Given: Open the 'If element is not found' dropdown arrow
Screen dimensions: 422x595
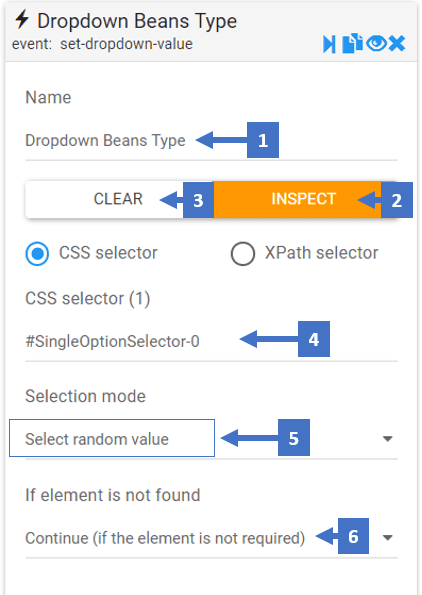Looking at the screenshot, I should click(387, 538).
